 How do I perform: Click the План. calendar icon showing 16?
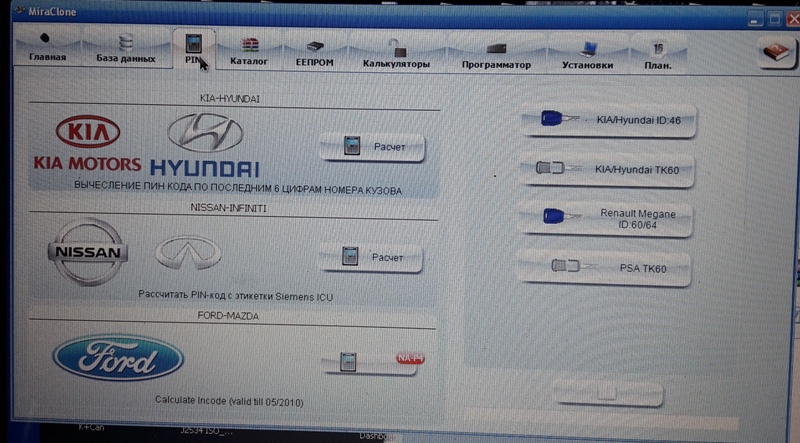(x=658, y=48)
